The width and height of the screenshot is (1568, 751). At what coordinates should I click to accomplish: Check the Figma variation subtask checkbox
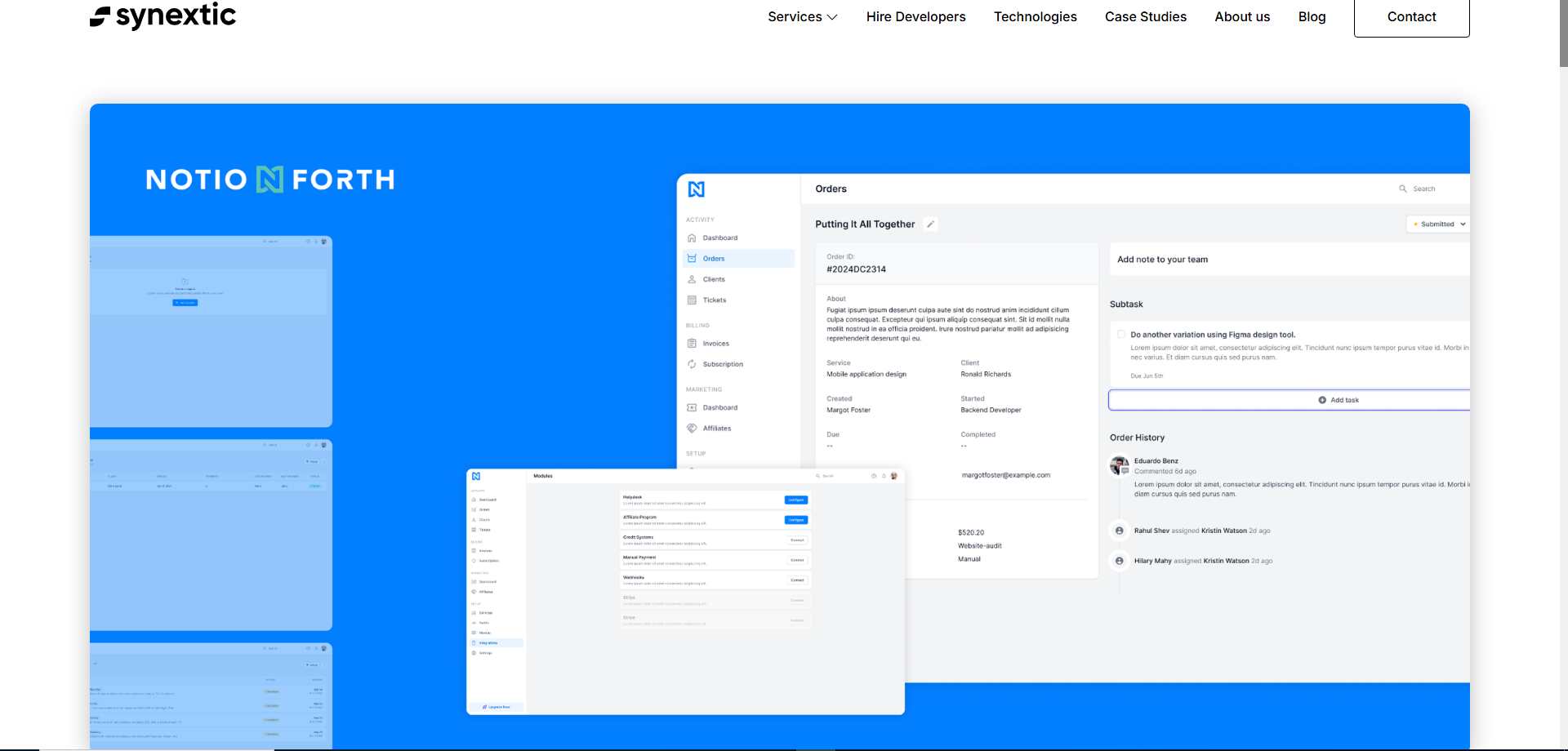click(x=1121, y=335)
